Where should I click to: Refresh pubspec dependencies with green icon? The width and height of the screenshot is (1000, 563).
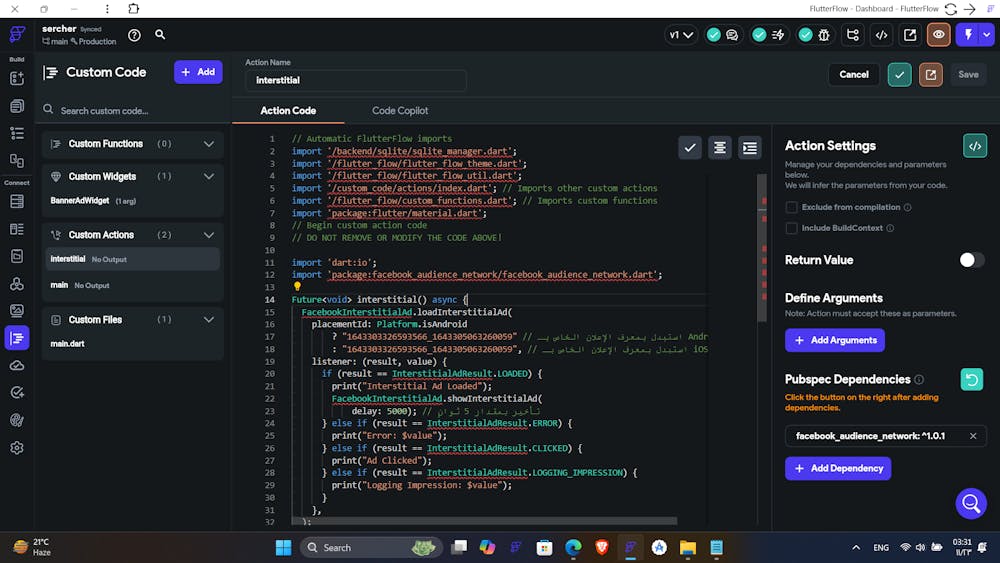pyautogui.click(x=971, y=380)
